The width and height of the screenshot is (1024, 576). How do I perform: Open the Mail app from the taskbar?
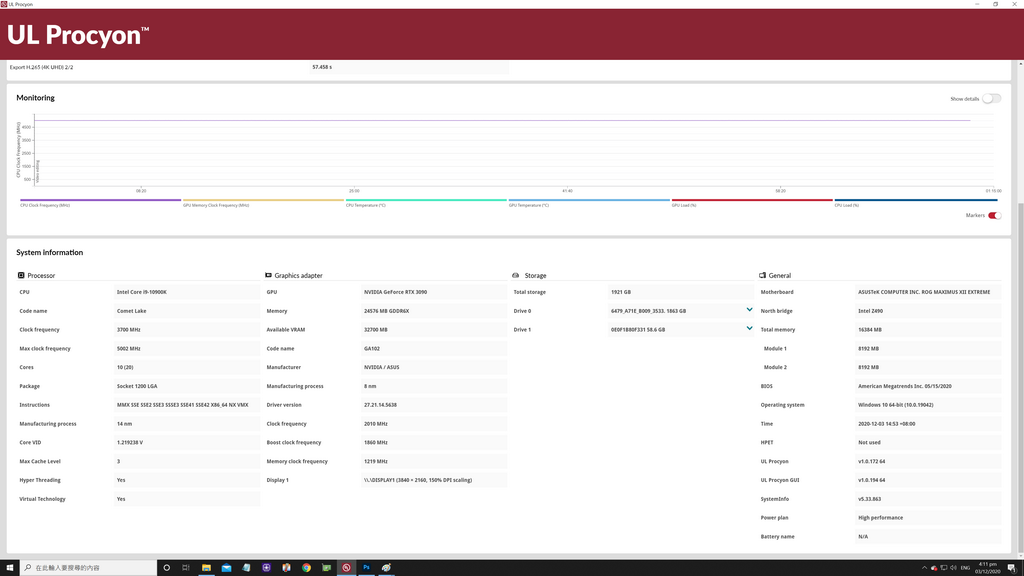[226, 568]
